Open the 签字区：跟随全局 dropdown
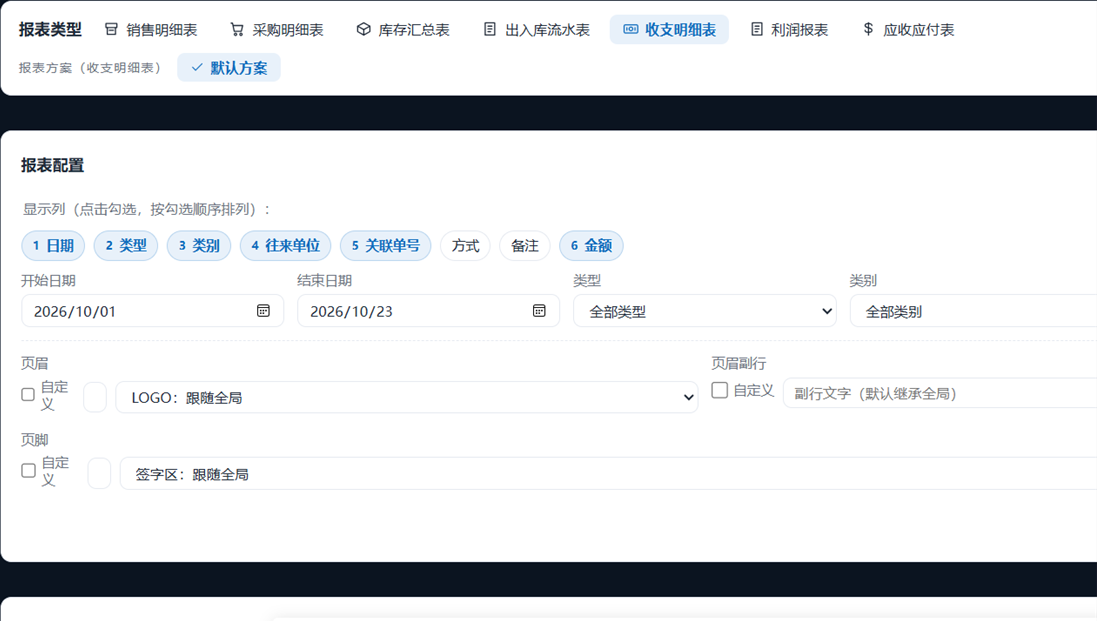 (x=609, y=473)
